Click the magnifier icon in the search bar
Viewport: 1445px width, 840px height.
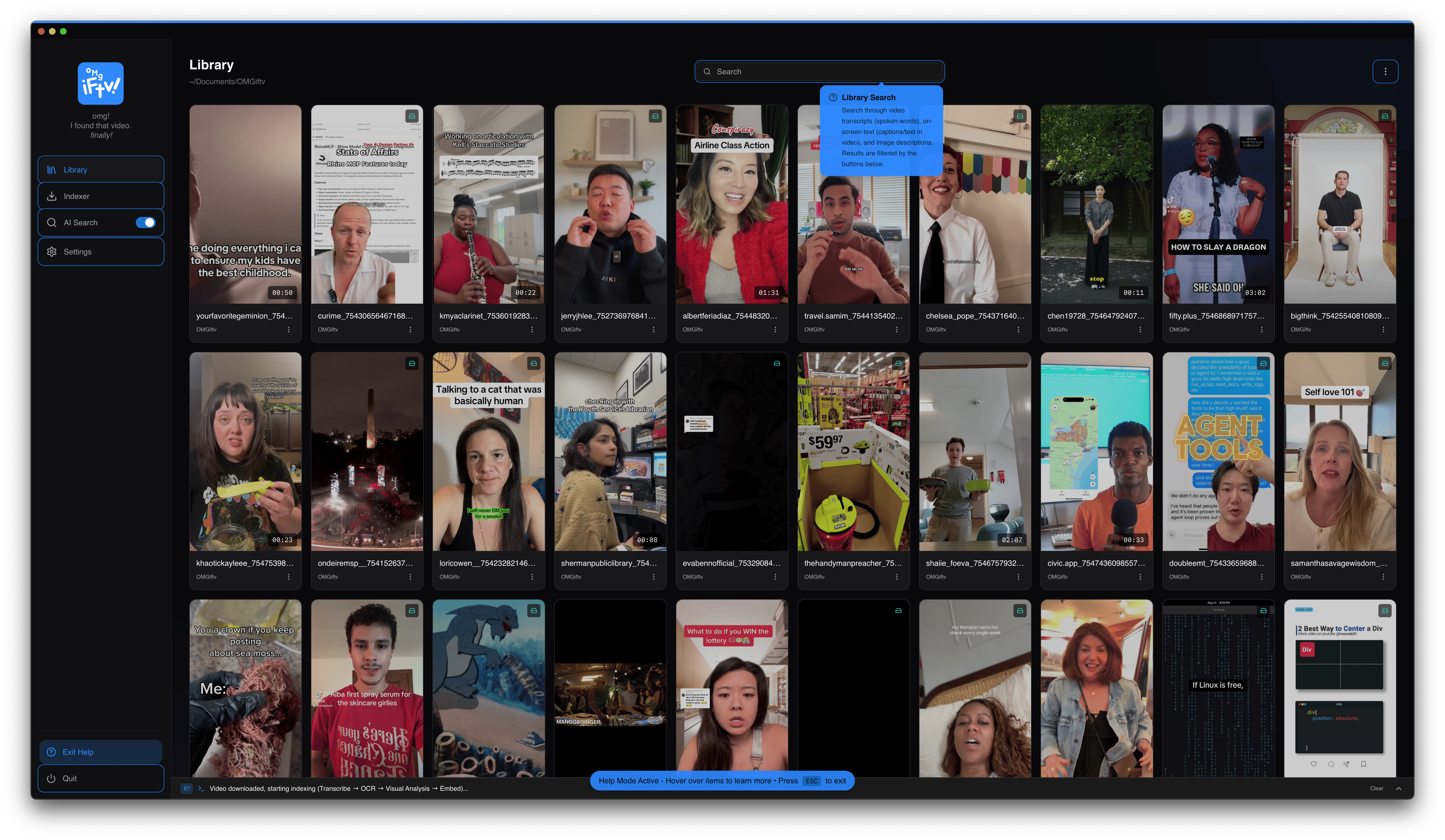pos(707,72)
